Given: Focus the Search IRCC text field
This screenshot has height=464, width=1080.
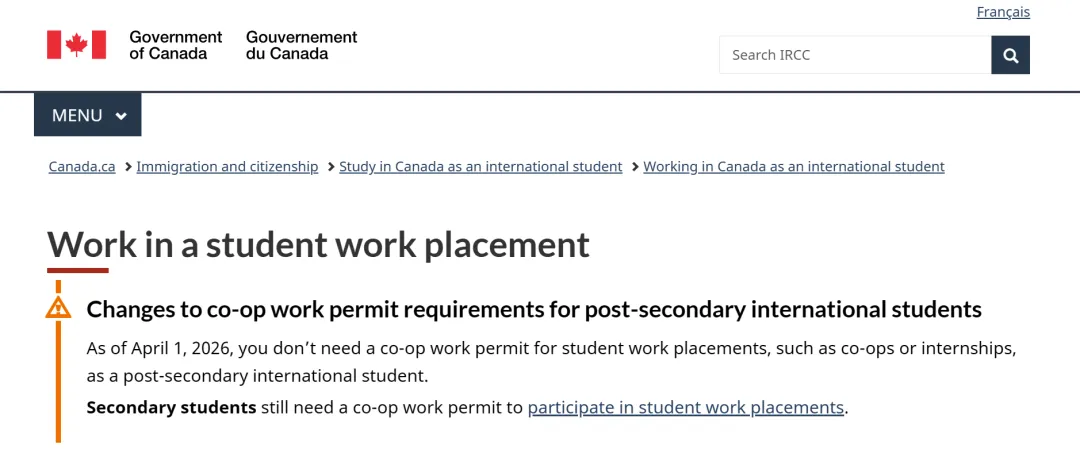Looking at the screenshot, I should pyautogui.click(x=854, y=55).
